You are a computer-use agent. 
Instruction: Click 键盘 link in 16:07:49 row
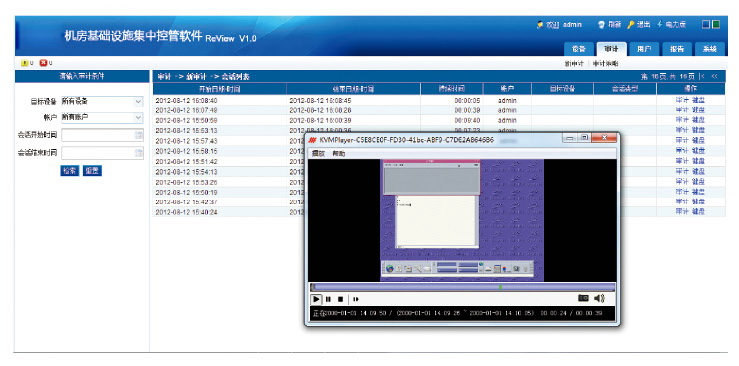[698, 110]
